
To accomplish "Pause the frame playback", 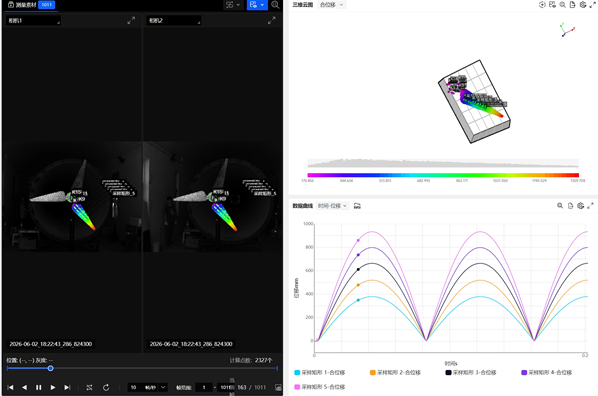I will coord(39,387).
